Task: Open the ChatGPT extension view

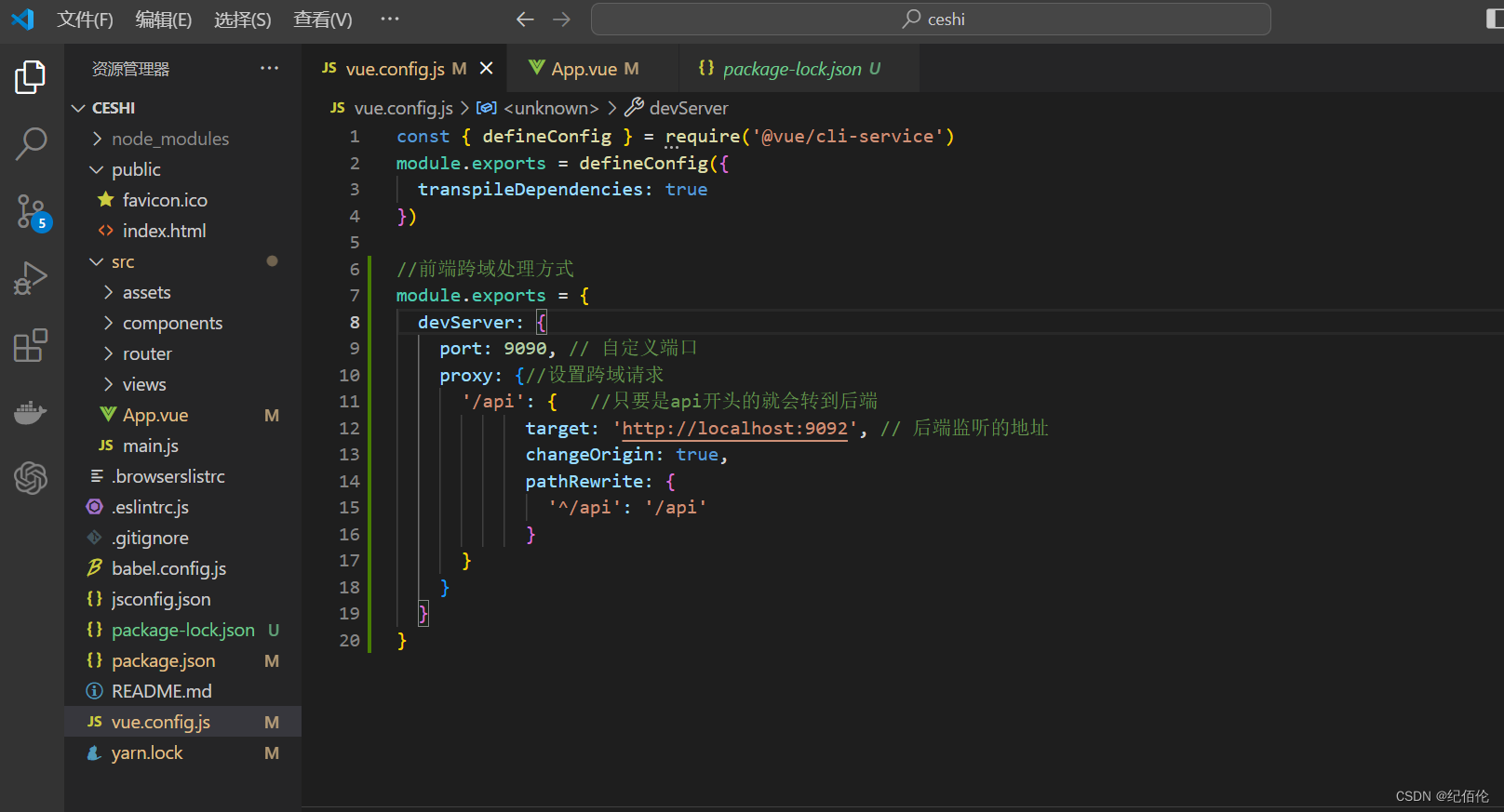Action: point(31,478)
